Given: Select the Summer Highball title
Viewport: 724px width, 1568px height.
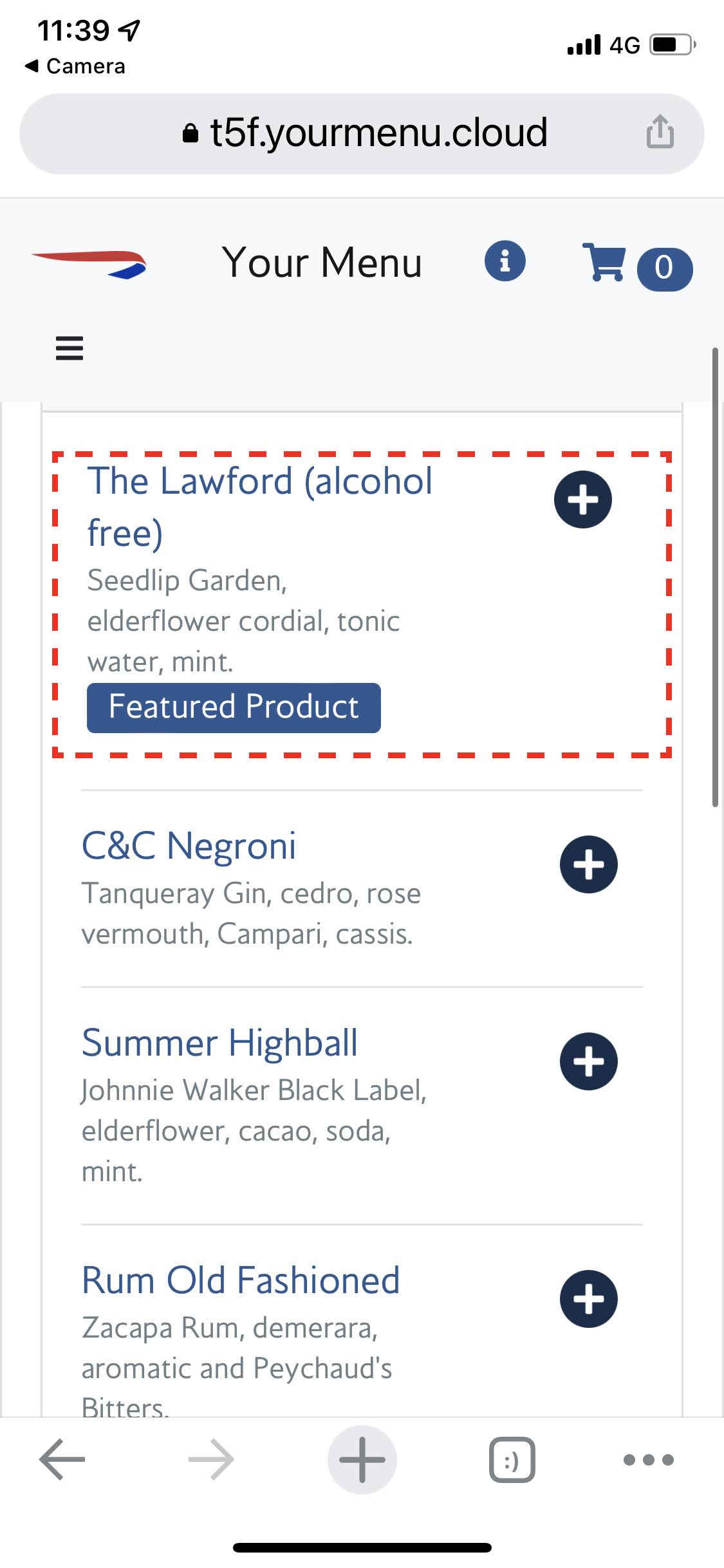Looking at the screenshot, I should pyautogui.click(x=219, y=1043).
